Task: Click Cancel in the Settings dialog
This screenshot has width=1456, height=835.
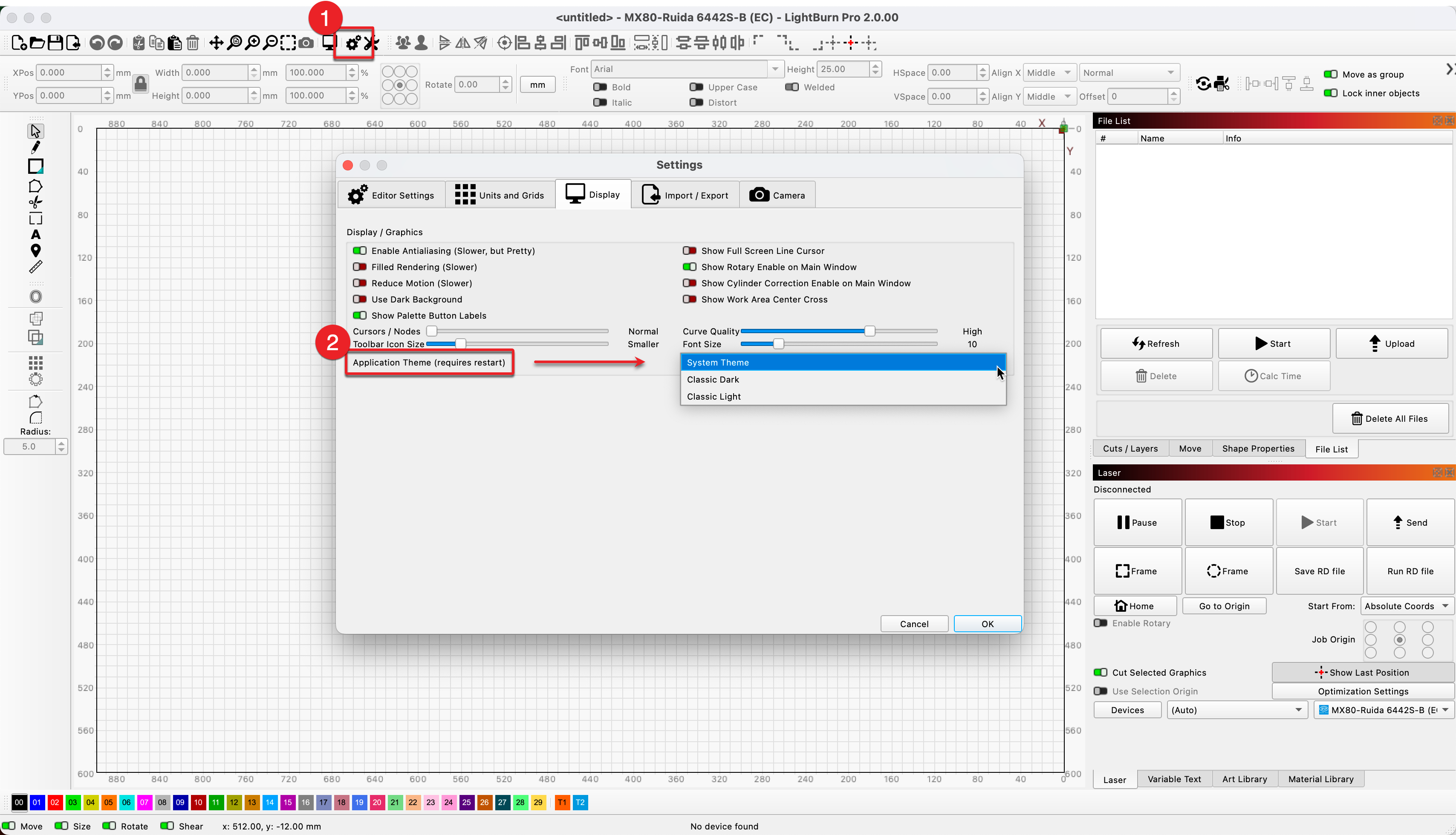Action: [x=914, y=624]
